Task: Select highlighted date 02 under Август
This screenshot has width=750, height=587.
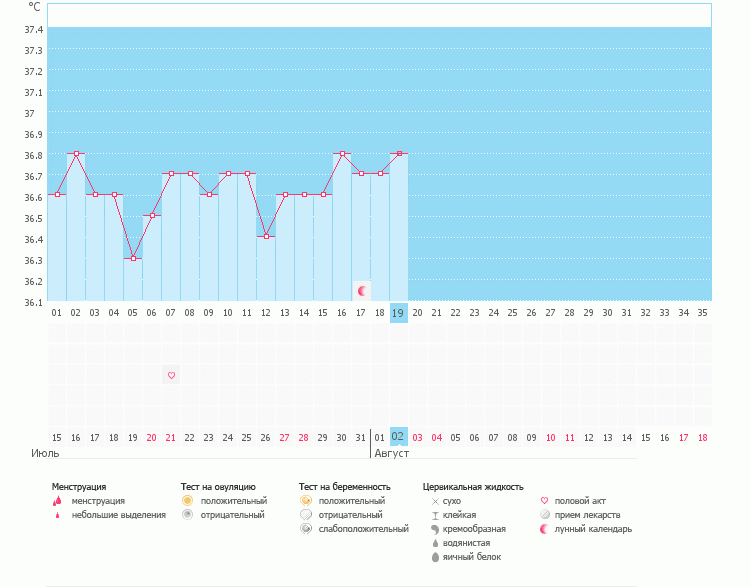Action: coord(398,437)
